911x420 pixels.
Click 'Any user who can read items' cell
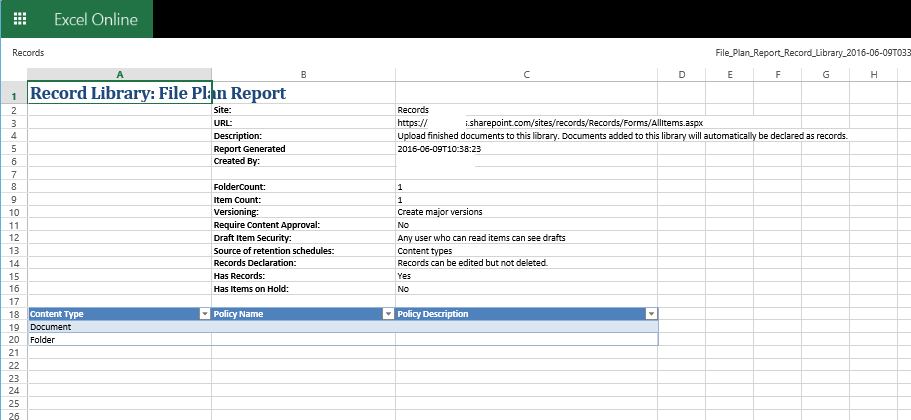point(526,238)
